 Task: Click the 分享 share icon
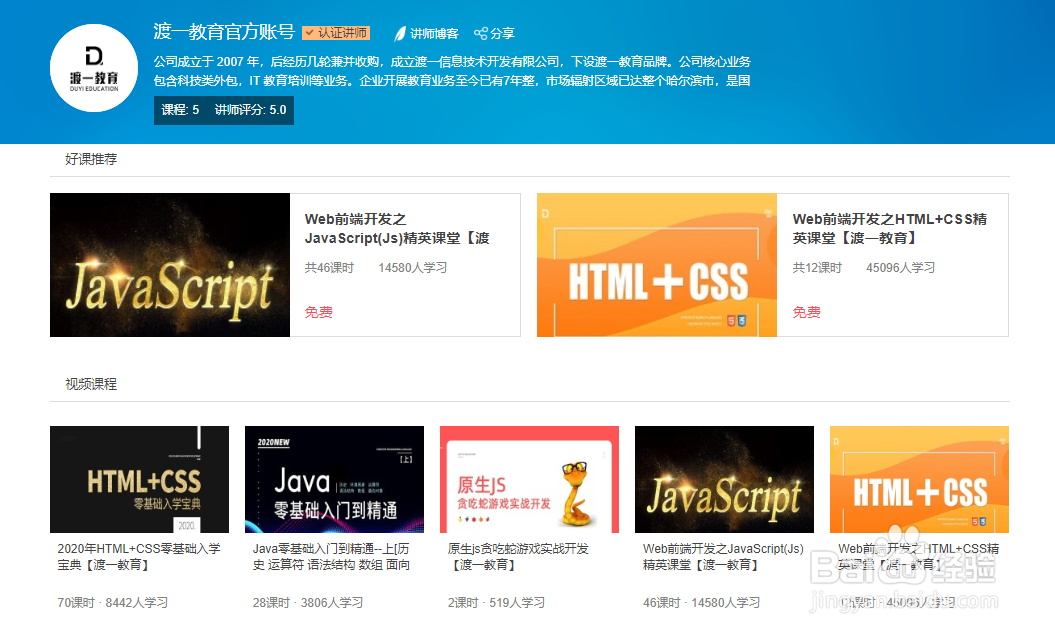click(480, 33)
